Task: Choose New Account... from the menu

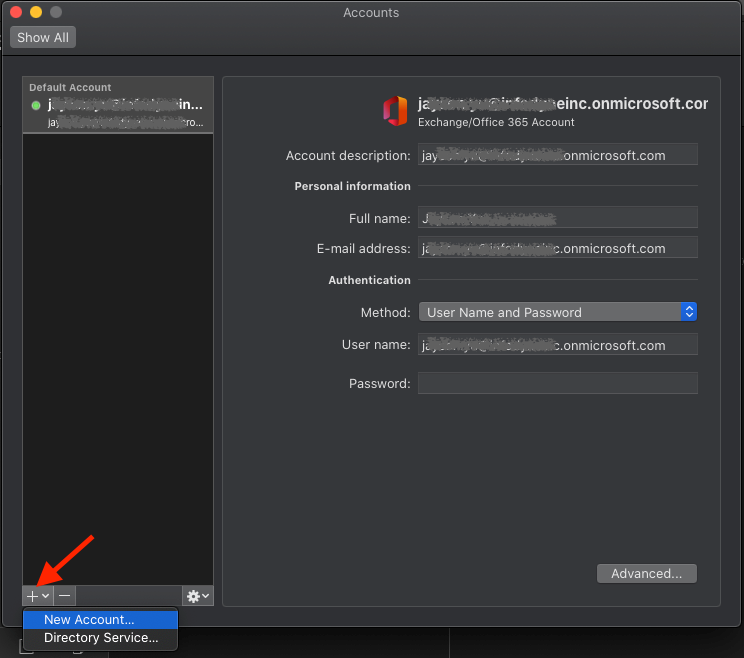Action: pos(101,620)
